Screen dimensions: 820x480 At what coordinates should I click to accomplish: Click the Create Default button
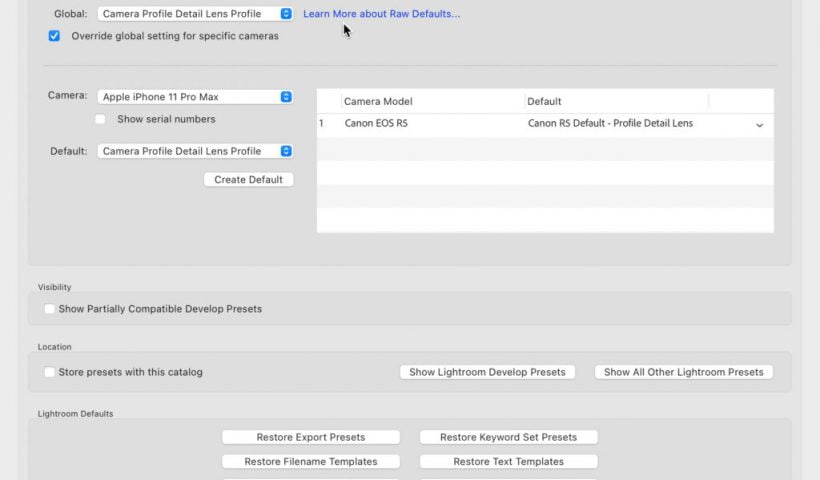pyautogui.click(x=248, y=180)
